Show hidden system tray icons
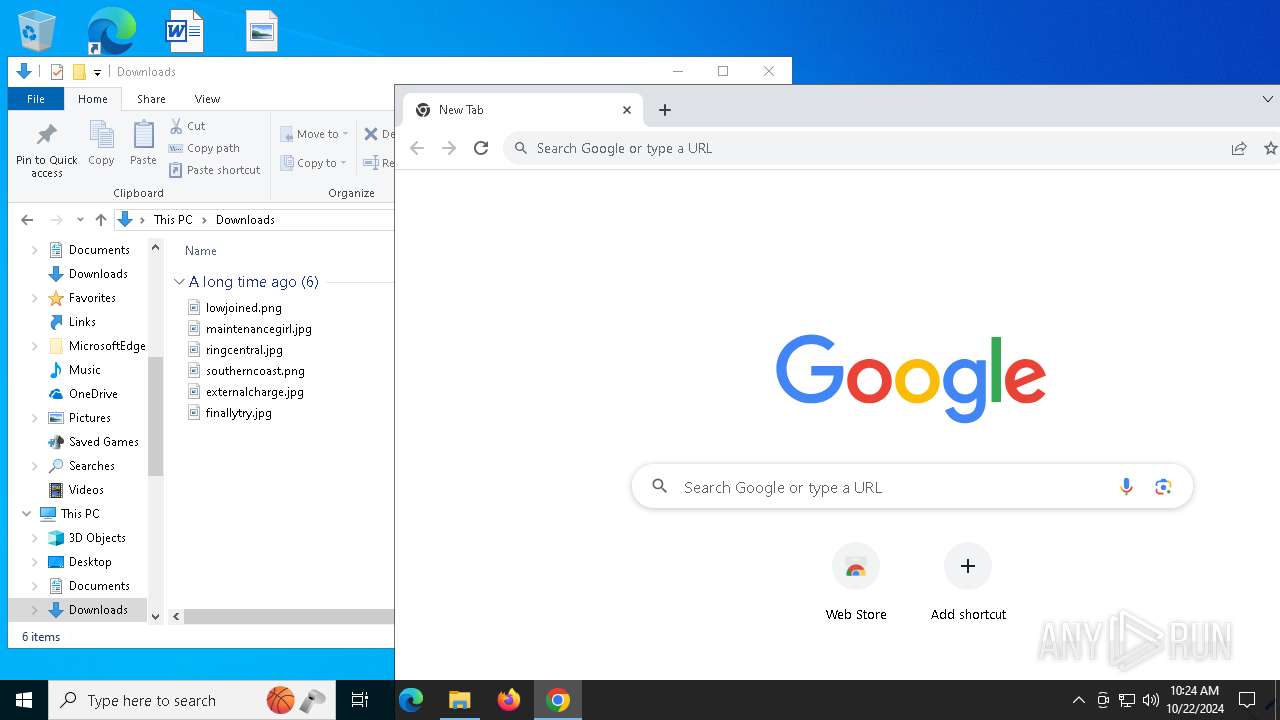Screen dimensions: 1280x720 coord(1078,700)
